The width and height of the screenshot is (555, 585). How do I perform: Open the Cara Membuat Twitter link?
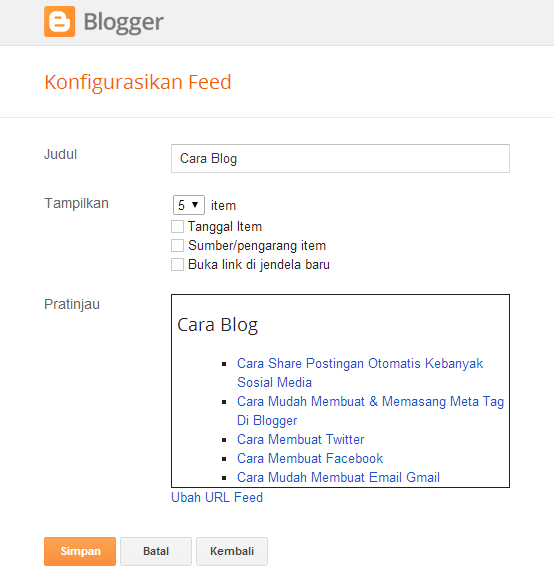pos(301,439)
